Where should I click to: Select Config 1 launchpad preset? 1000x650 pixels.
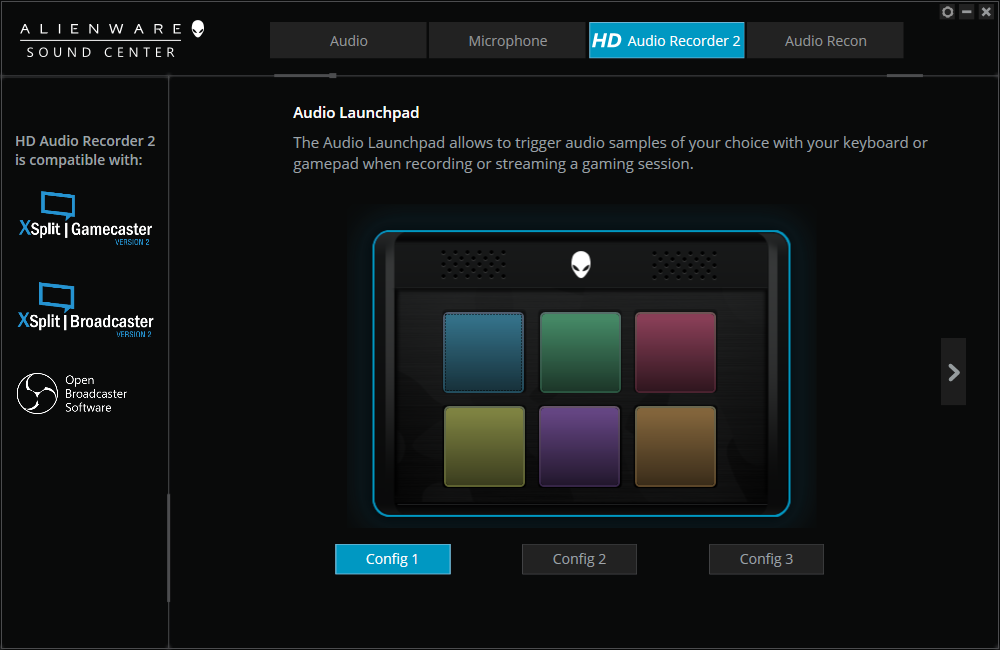coord(393,559)
